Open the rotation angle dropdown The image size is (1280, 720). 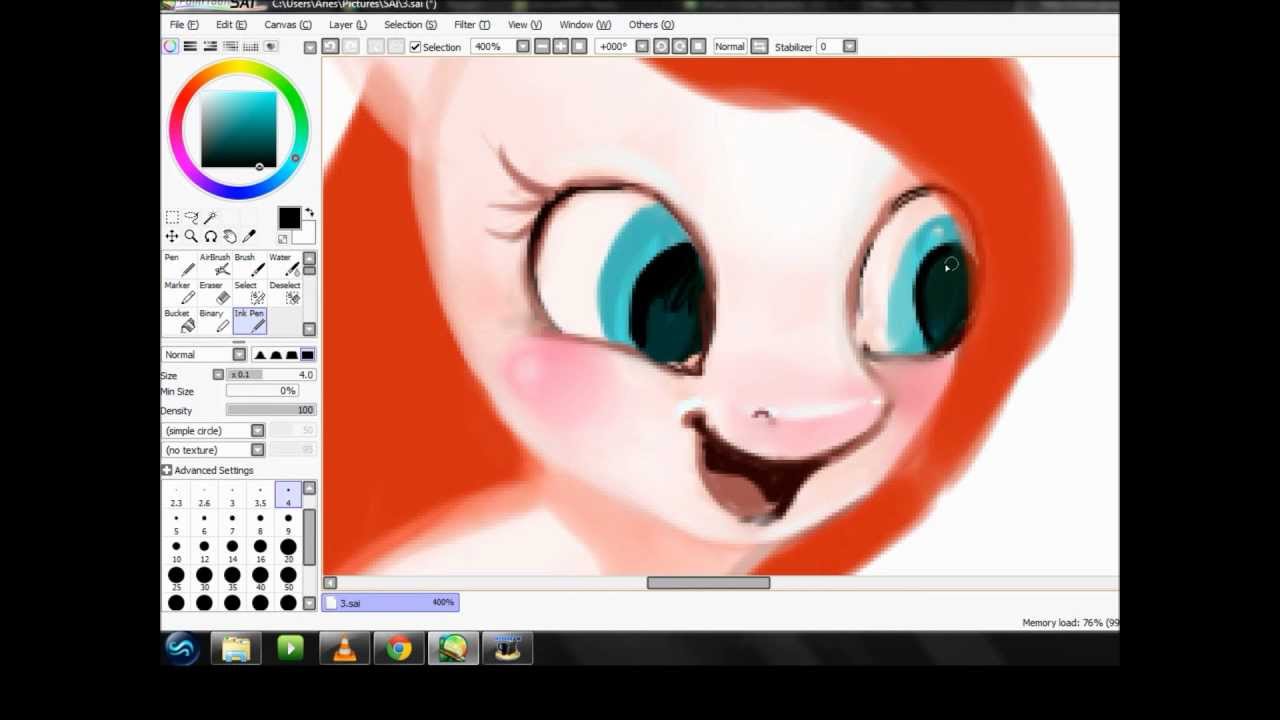point(641,46)
